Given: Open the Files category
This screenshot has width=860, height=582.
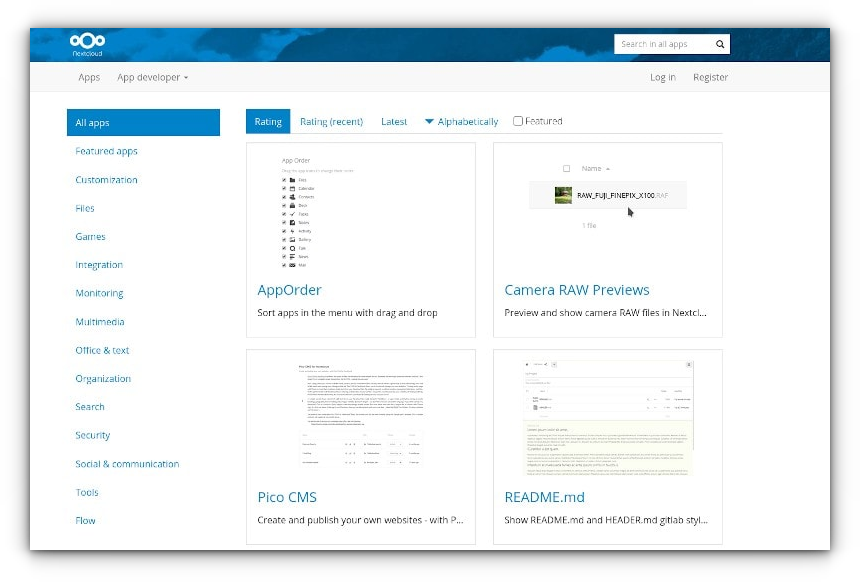Looking at the screenshot, I should click(85, 208).
